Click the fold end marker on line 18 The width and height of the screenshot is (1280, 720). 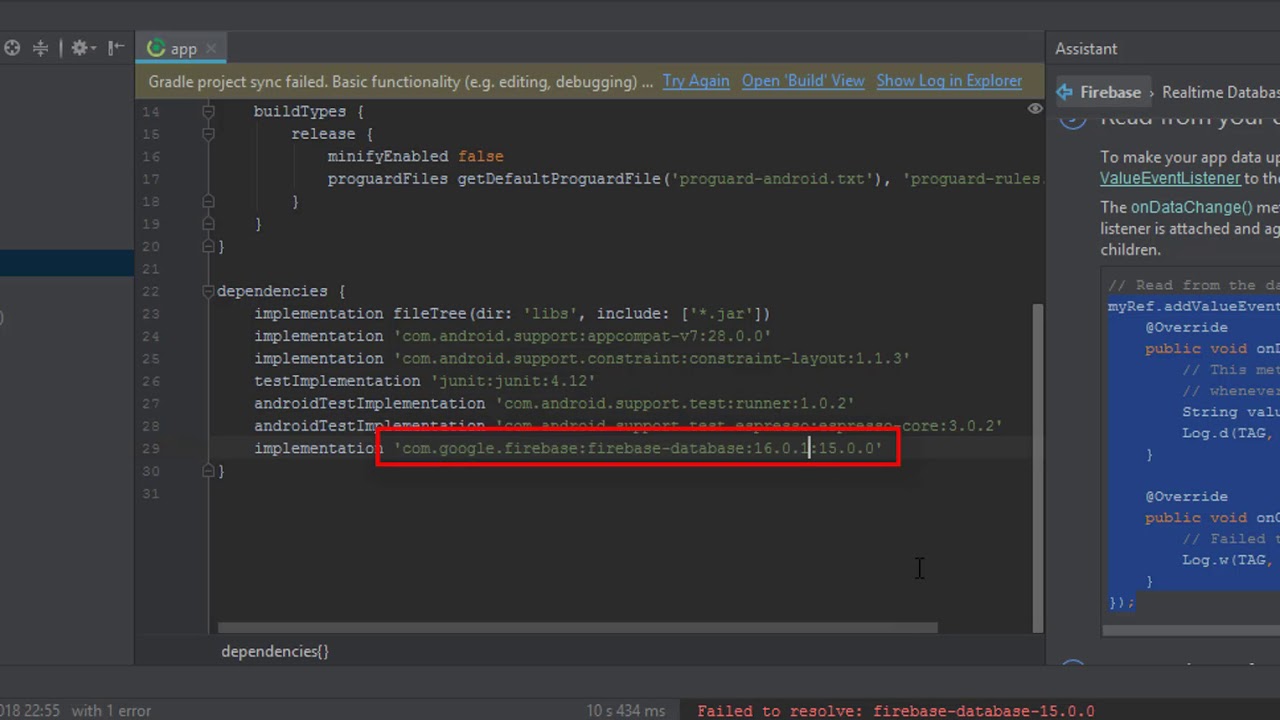click(208, 201)
